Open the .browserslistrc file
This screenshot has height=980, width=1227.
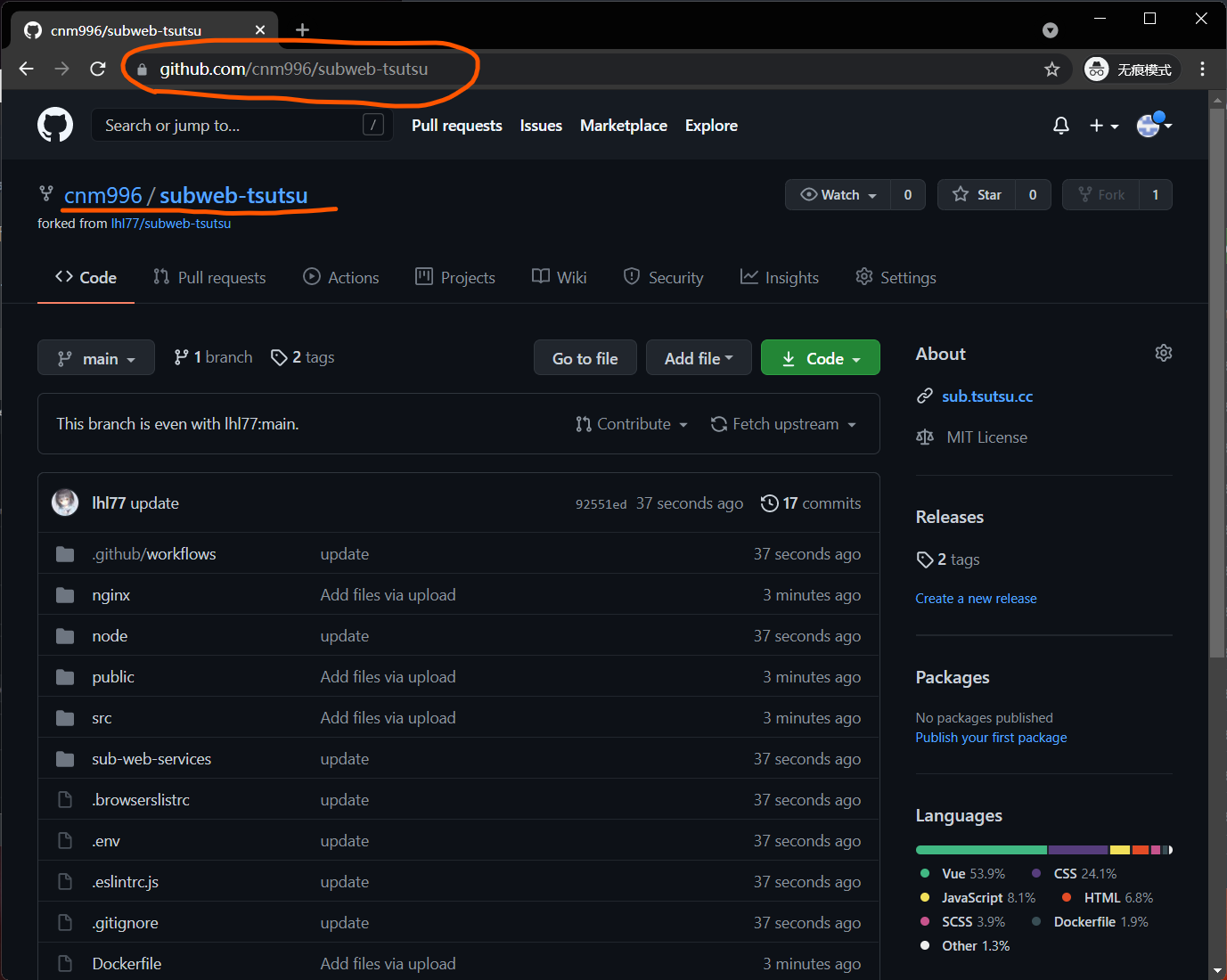click(141, 800)
